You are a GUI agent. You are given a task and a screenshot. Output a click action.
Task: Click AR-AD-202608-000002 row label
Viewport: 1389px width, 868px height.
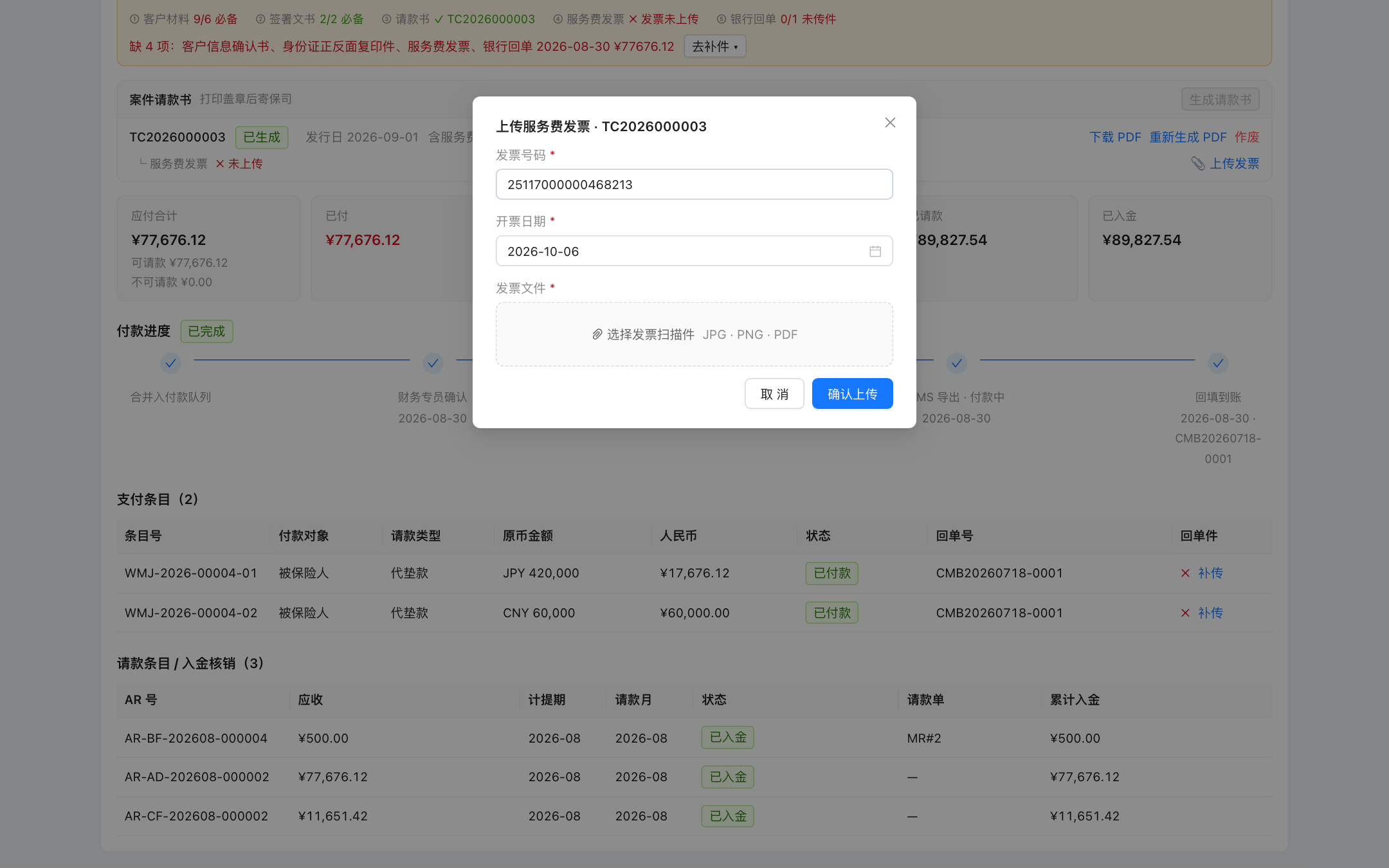click(x=197, y=777)
